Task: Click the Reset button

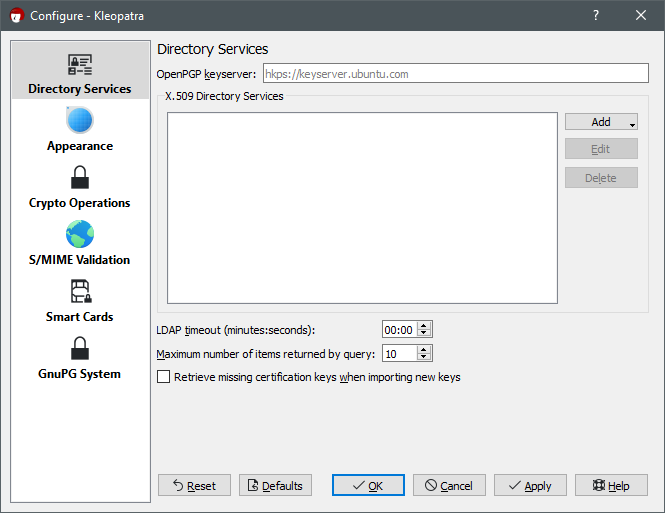Action: [194, 485]
